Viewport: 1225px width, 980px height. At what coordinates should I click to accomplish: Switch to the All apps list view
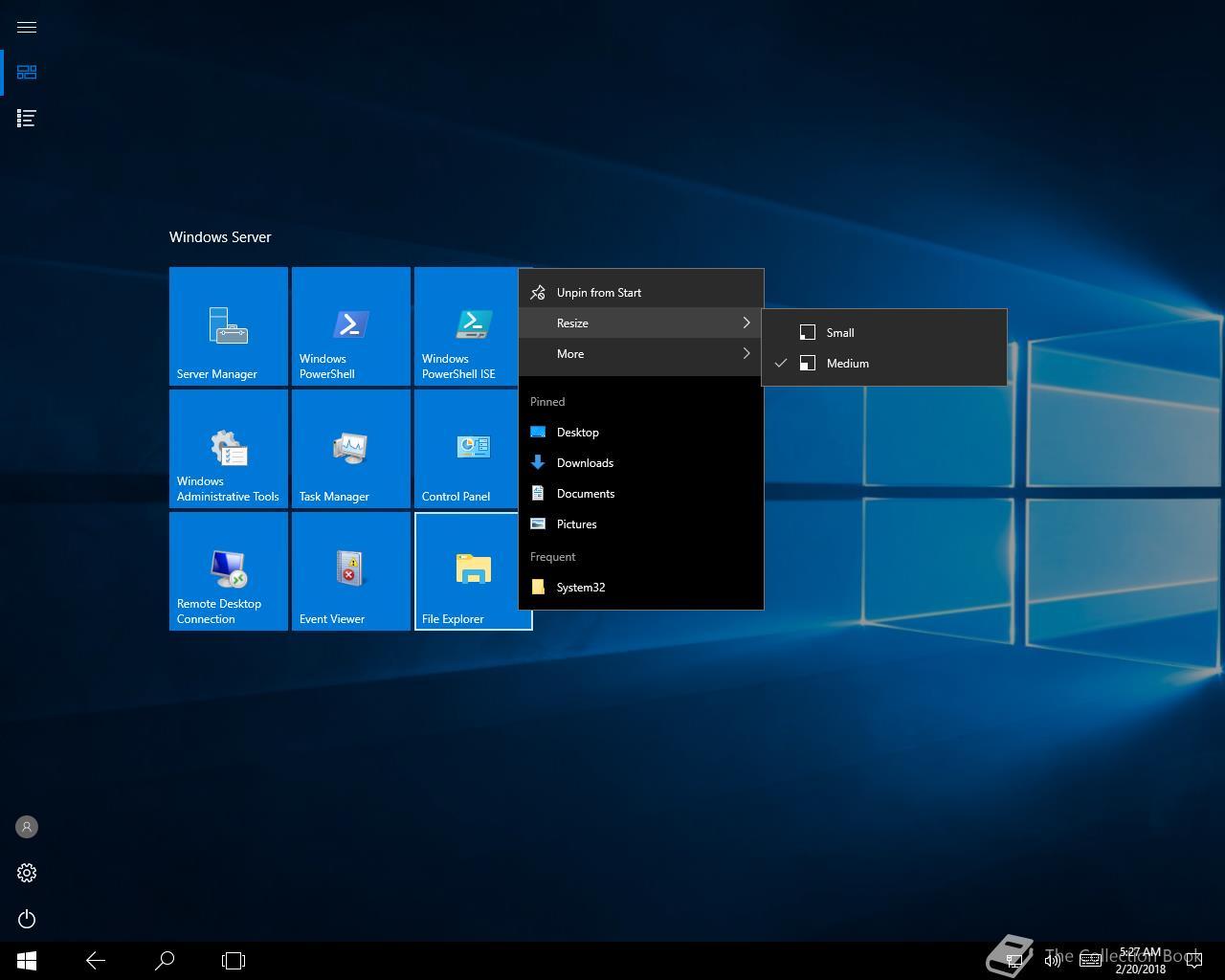27,119
